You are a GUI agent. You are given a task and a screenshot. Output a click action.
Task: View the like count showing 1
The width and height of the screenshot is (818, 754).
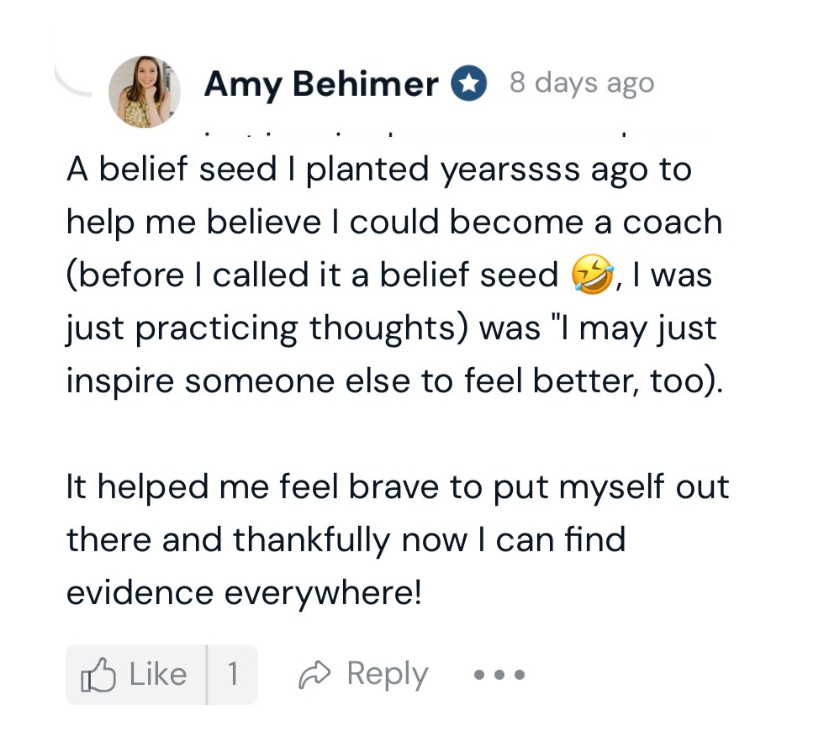(x=232, y=675)
